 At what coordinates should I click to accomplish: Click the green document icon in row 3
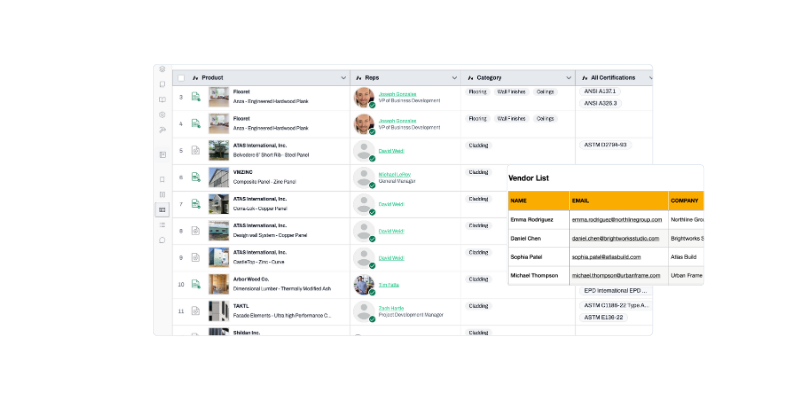point(195,96)
